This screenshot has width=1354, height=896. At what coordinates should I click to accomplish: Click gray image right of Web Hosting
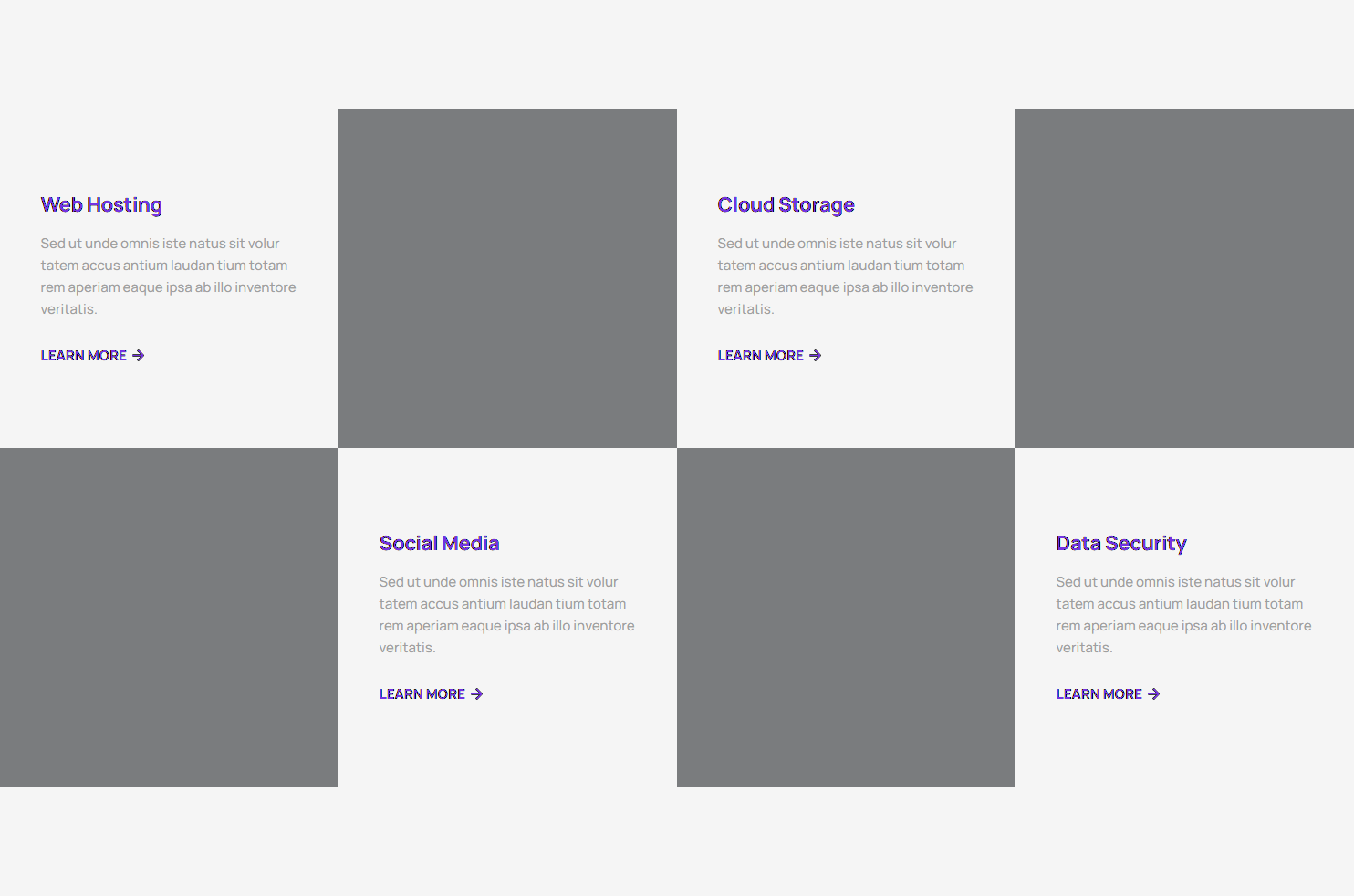click(x=507, y=278)
